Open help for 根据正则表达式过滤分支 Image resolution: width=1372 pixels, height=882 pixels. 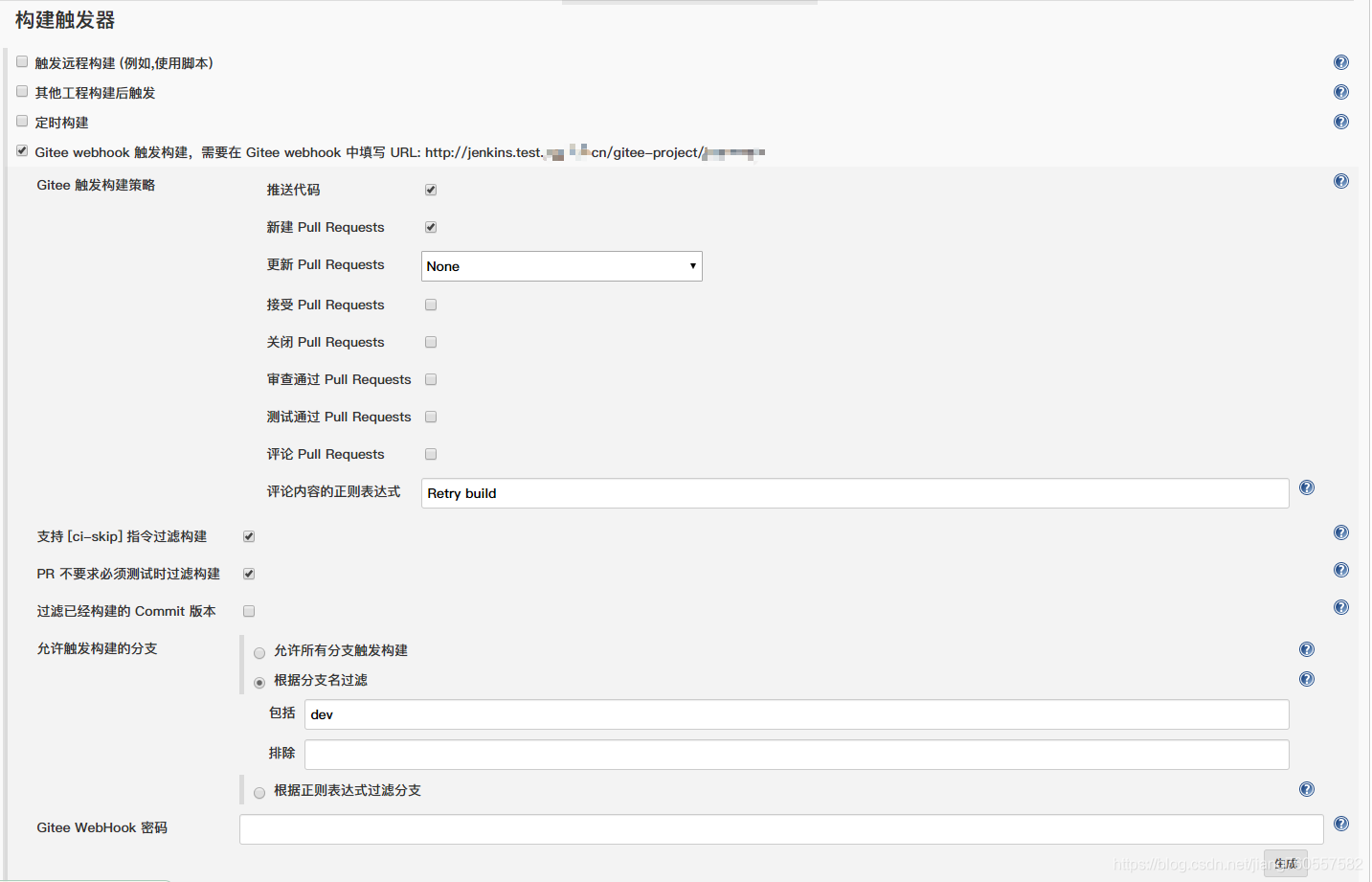coord(1306,789)
